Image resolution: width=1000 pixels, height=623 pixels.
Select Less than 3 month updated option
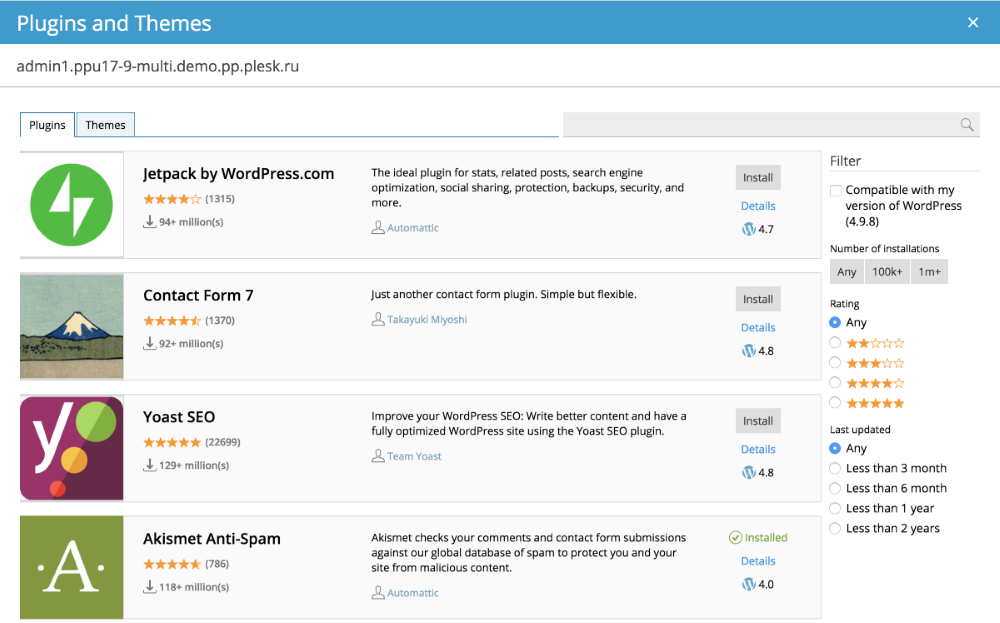(x=835, y=469)
